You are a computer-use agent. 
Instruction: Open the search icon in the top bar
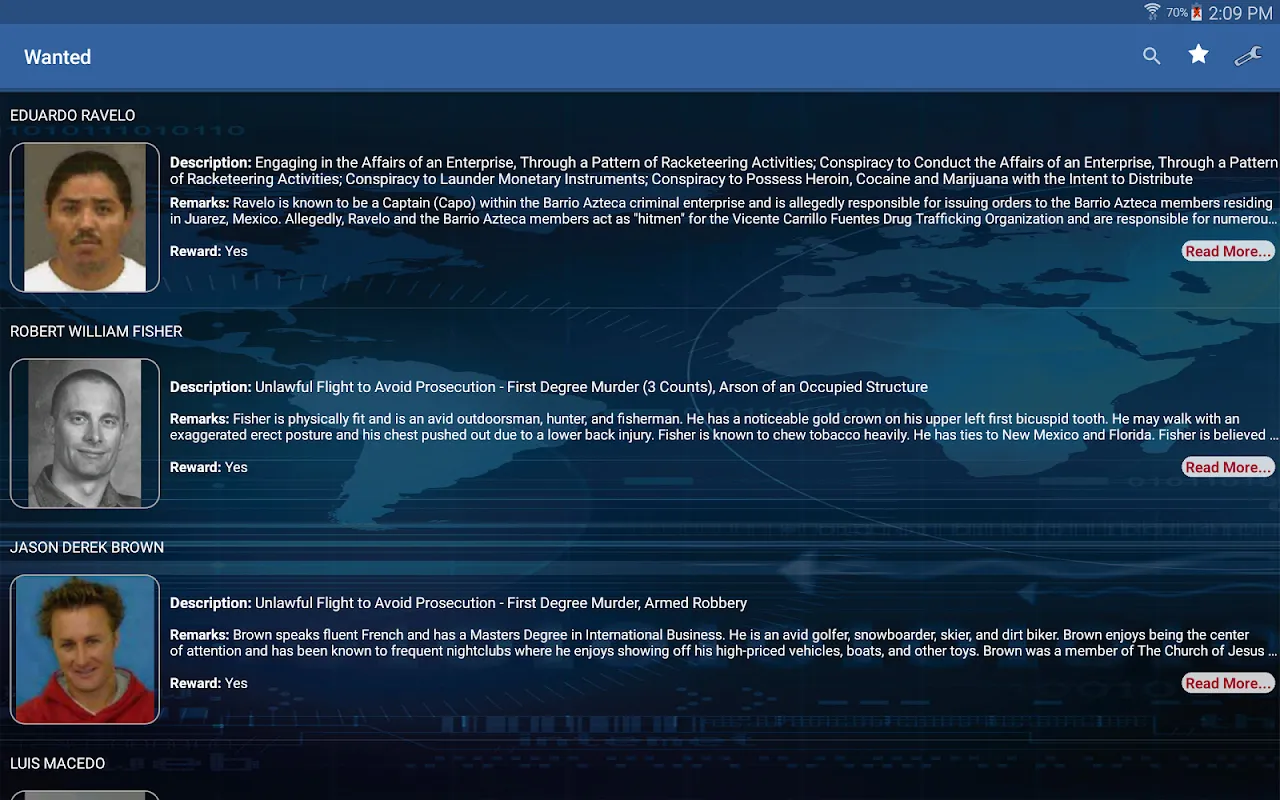click(1152, 57)
